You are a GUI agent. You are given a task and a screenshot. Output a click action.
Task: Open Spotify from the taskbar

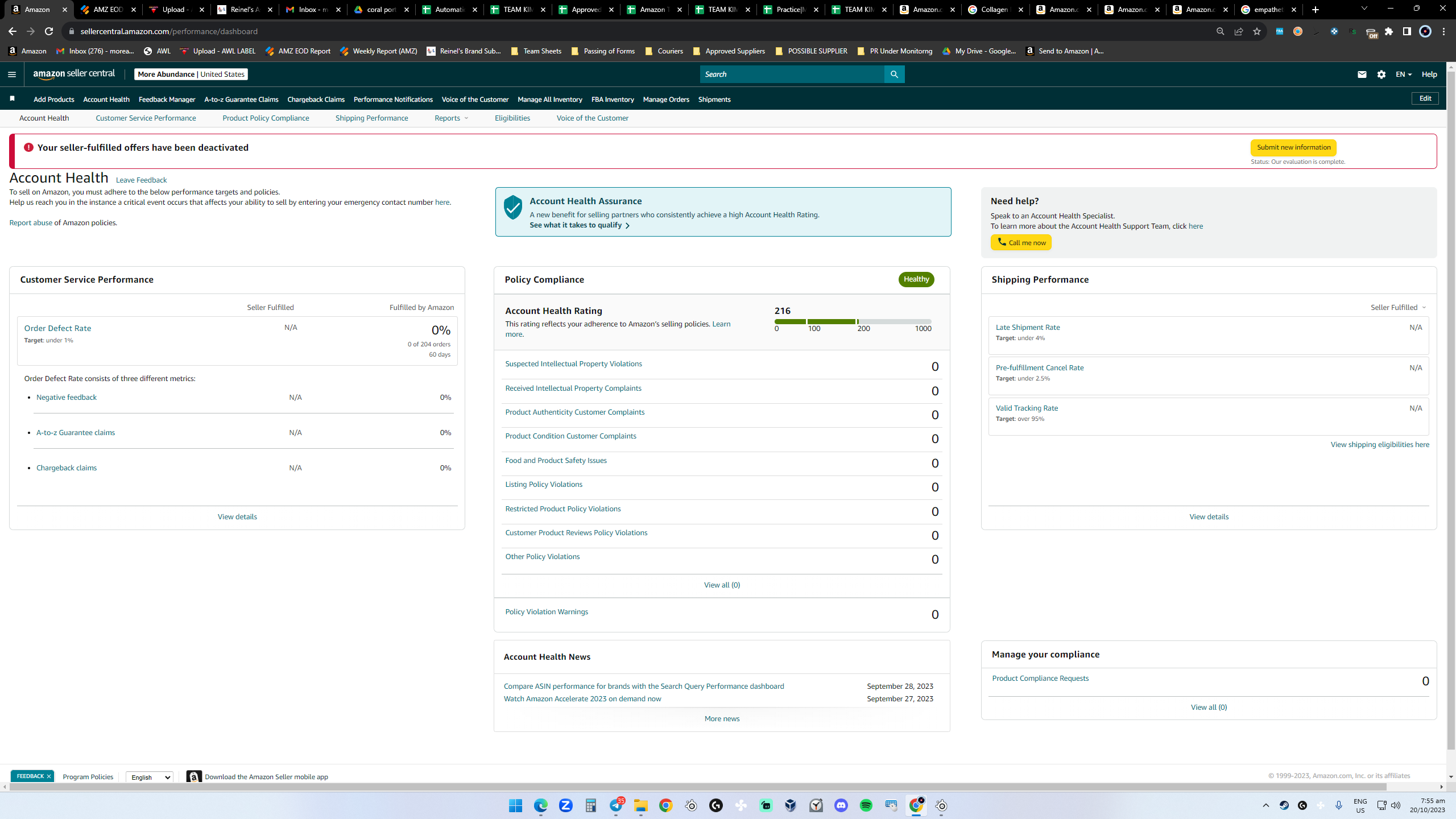[866, 805]
